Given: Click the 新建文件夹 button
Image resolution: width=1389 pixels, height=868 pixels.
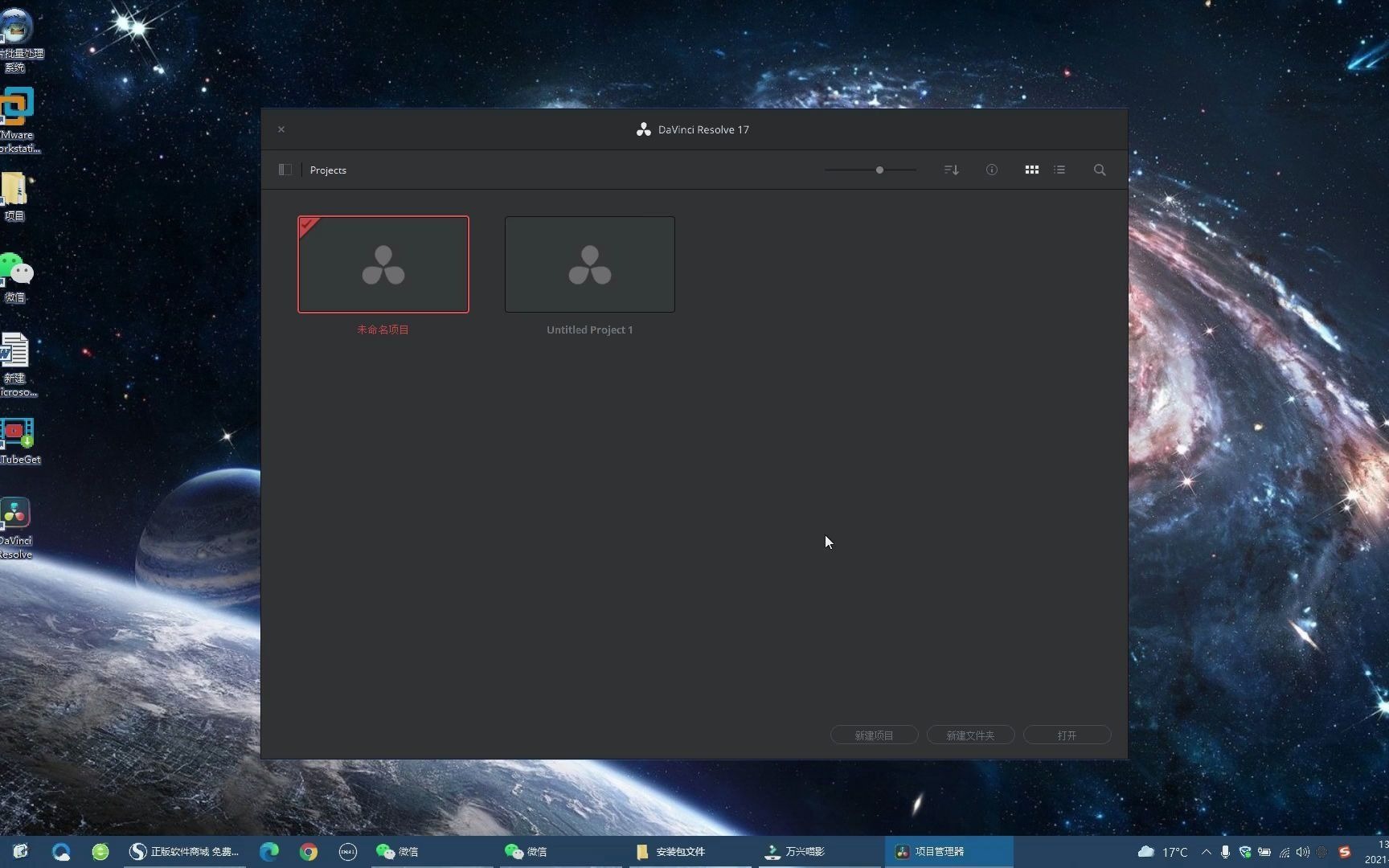Looking at the screenshot, I should [x=970, y=735].
